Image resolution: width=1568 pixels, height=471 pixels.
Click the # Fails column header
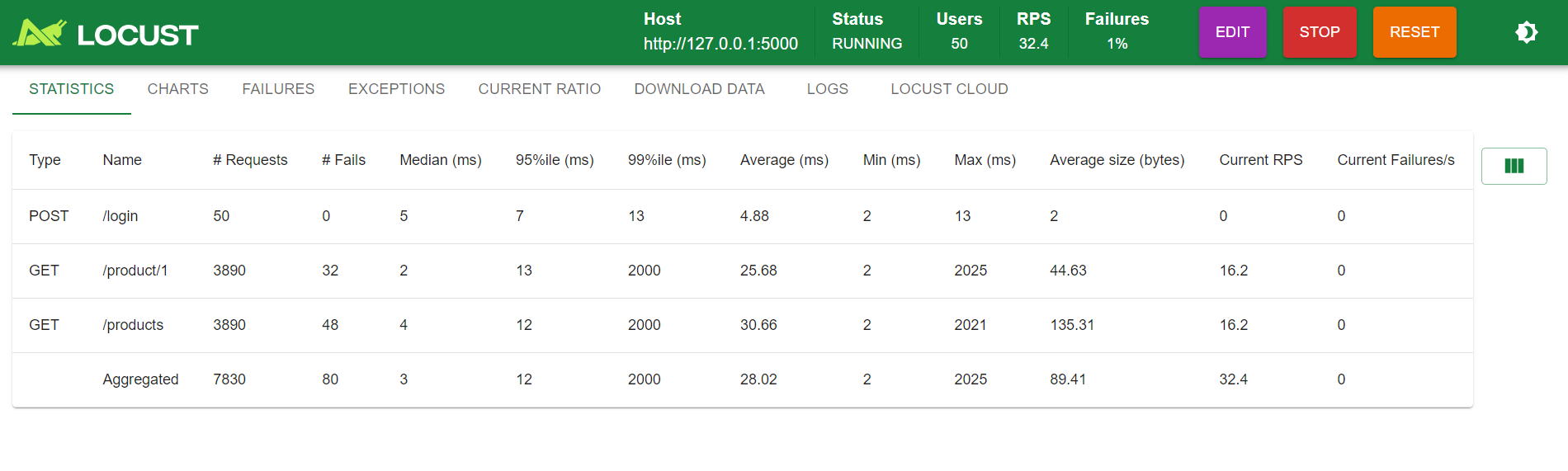tap(343, 160)
